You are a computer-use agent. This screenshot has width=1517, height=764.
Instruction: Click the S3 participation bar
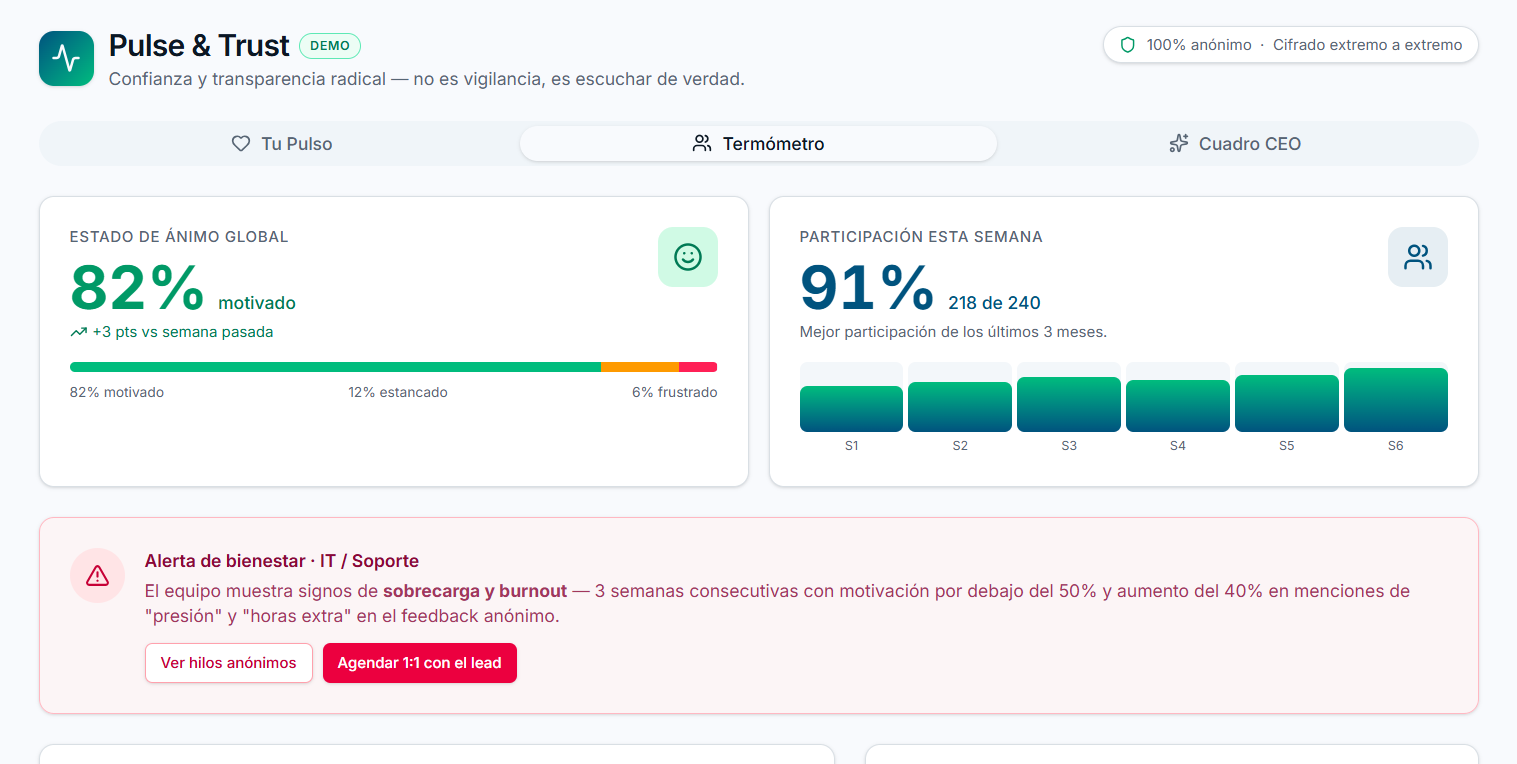(x=1069, y=405)
